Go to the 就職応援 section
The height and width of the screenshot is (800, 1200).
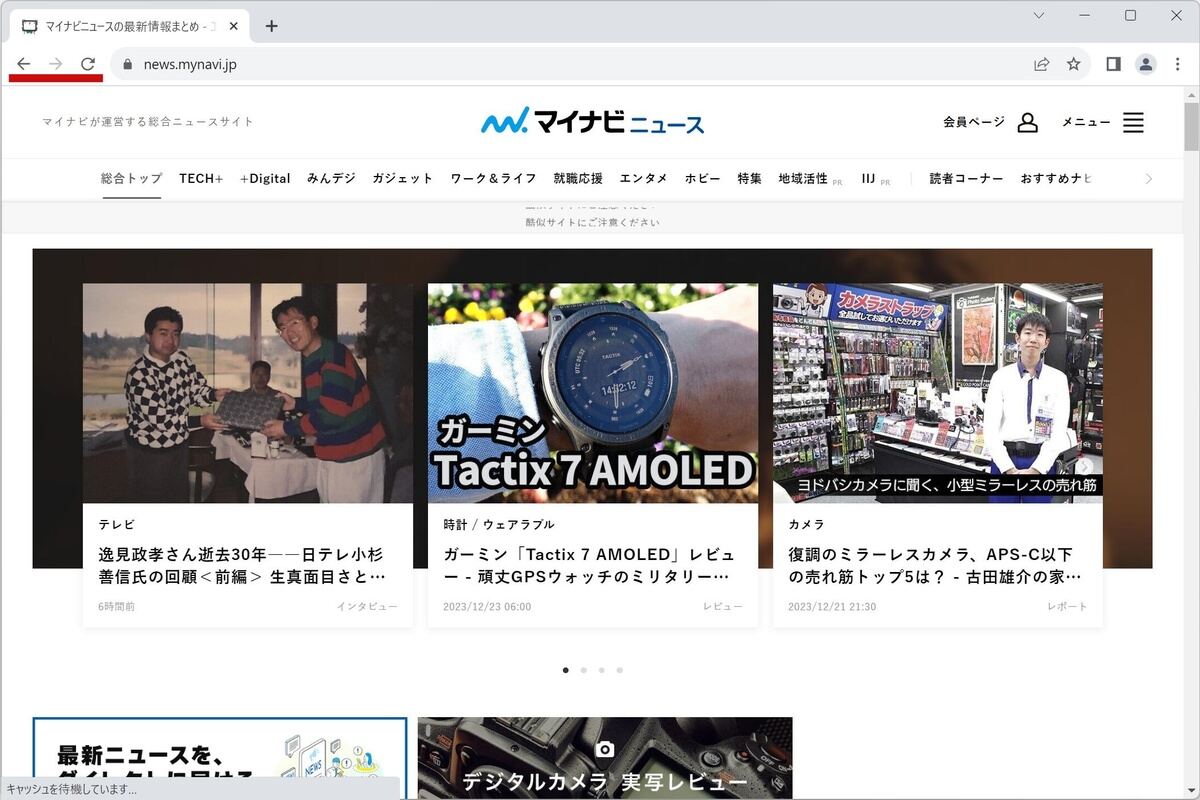(x=578, y=178)
